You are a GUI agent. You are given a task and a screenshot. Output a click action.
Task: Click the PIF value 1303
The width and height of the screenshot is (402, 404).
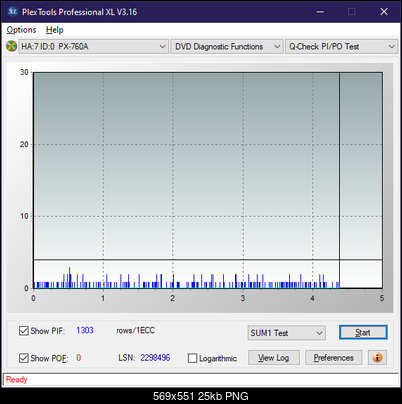(85, 330)
